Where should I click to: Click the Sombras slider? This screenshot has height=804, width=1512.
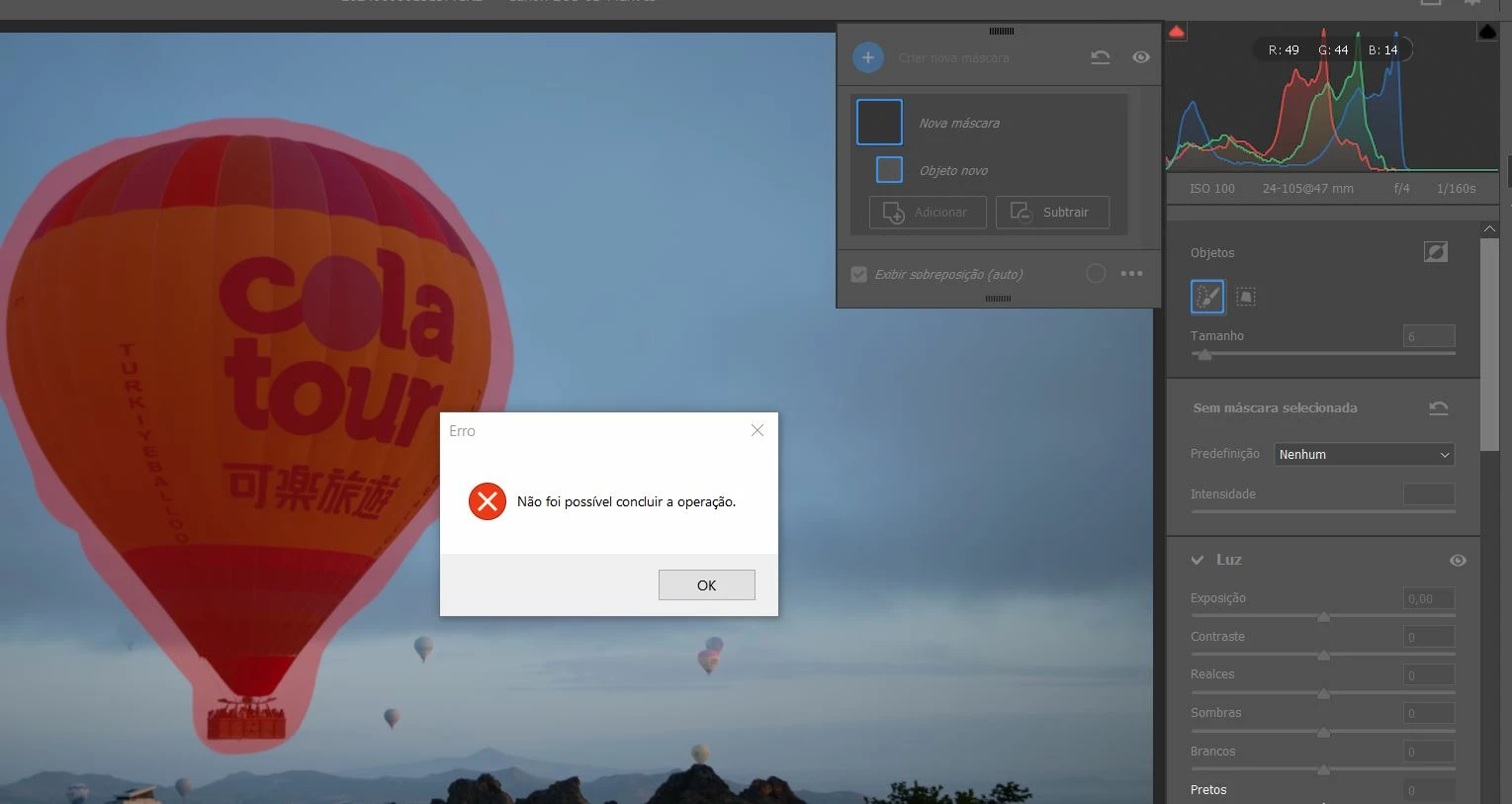pyautogui.click(x=1323, y=732)
